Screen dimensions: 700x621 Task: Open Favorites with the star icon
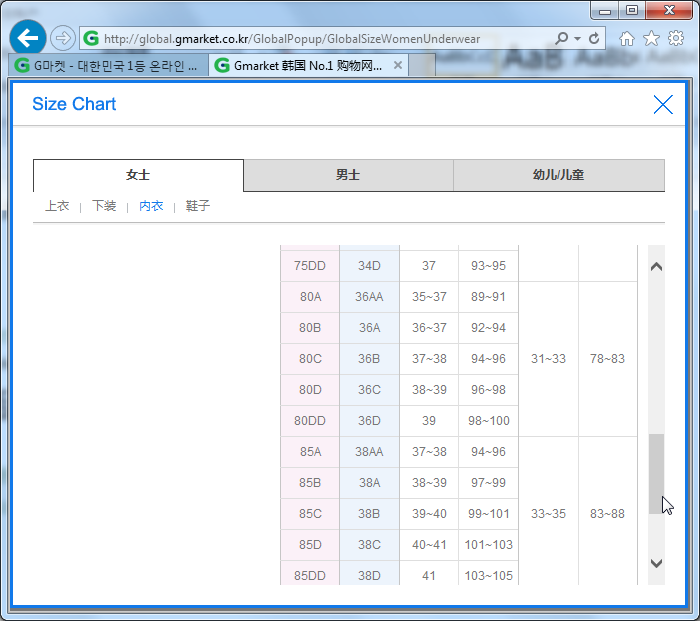(x=651, y=39)
